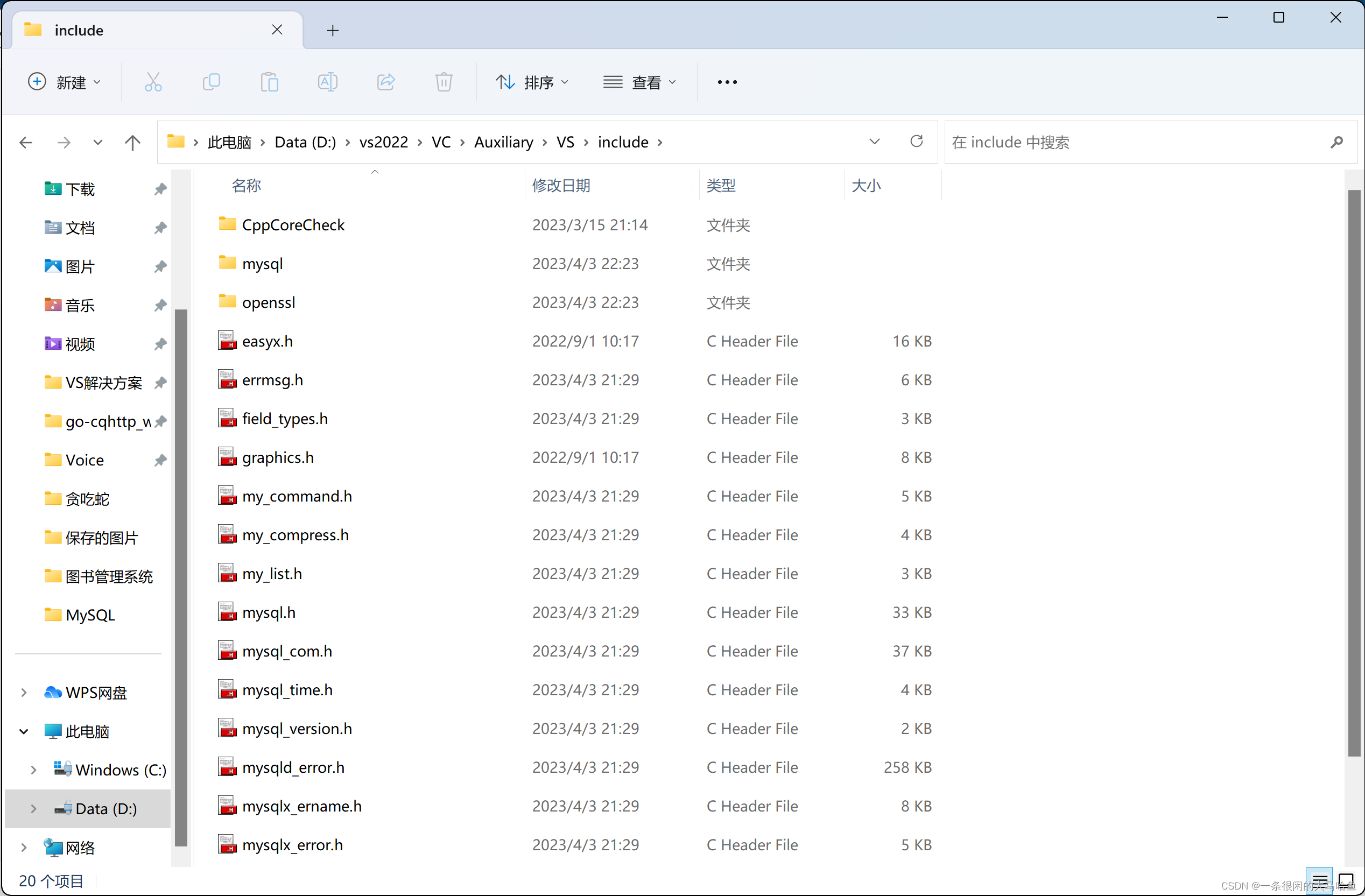Switch to large thumbnails view icon
This screenshot has width=1365, height=896.
coord(1346,880)
